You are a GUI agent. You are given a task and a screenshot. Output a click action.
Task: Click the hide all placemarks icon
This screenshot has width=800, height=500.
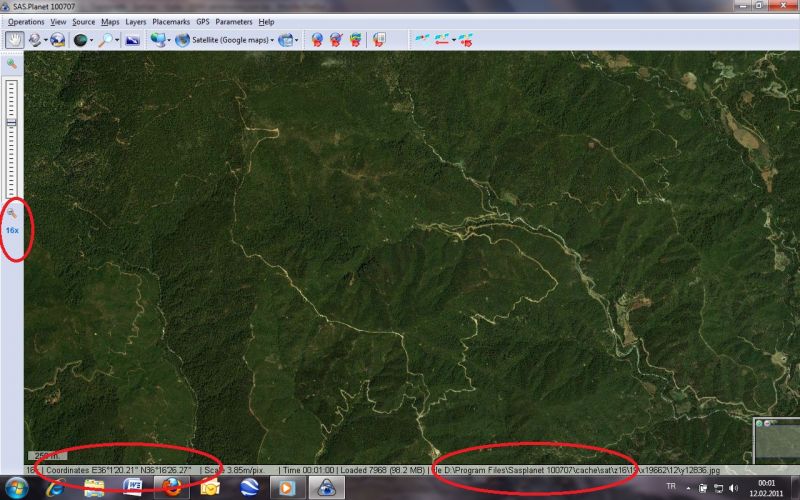click(x=336, y=40)
